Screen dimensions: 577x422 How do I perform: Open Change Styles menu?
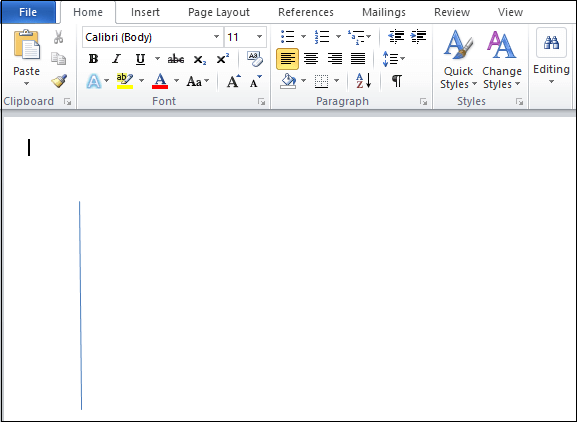tap(502, 60)
